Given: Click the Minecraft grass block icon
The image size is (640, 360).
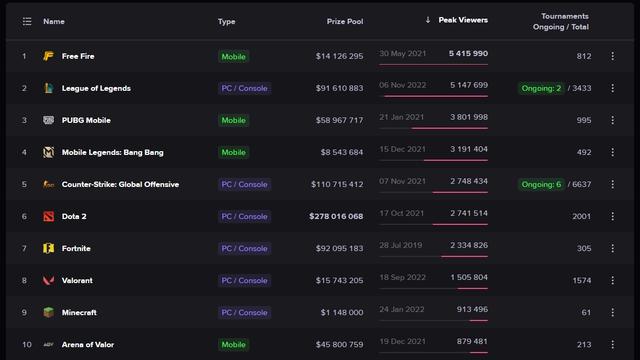Looking at the screenshot, I should tap(48, 312).
